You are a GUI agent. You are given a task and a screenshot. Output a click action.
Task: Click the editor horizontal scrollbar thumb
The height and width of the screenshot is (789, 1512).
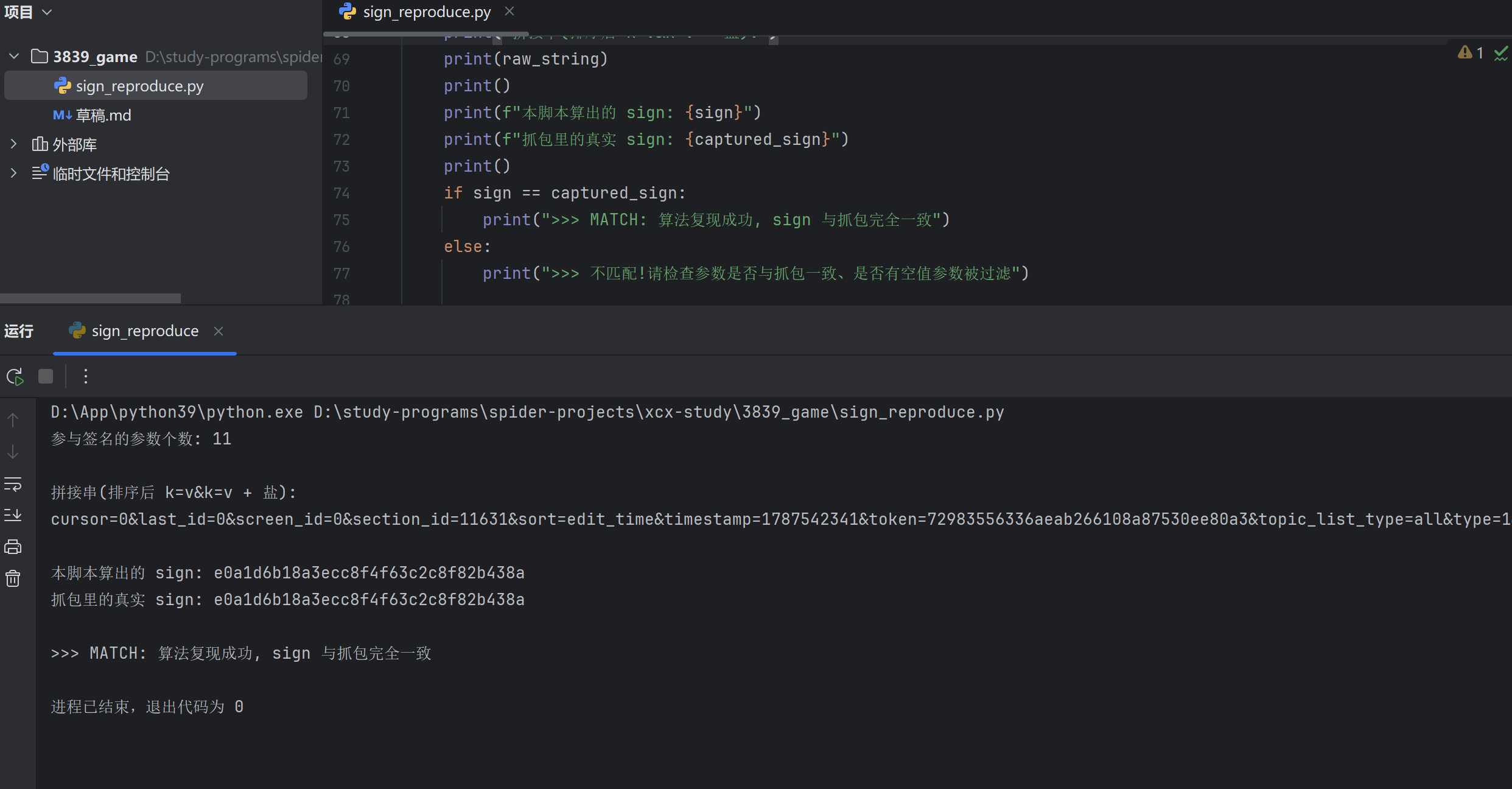click(x=425, y=33)
